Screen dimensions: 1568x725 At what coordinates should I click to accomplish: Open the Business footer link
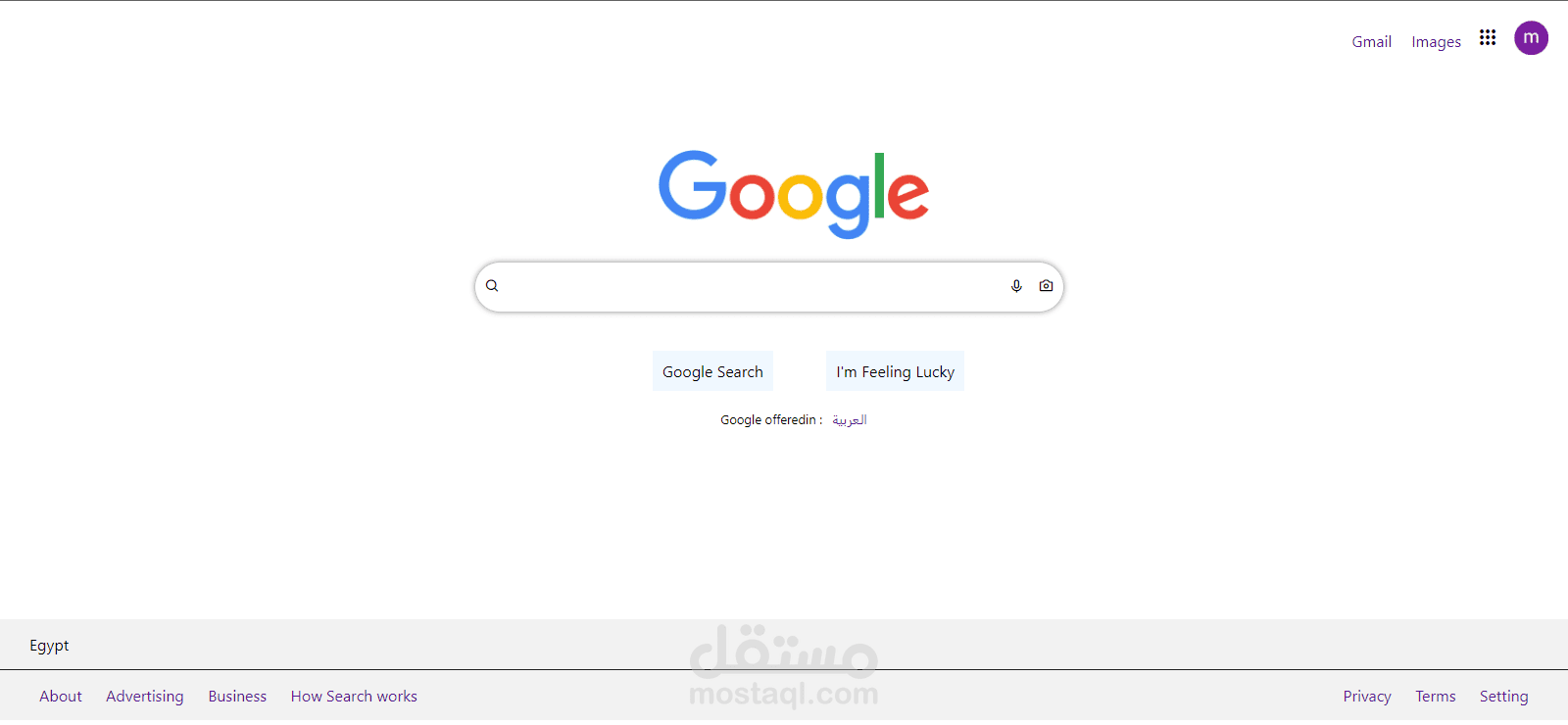coord(237,697)
